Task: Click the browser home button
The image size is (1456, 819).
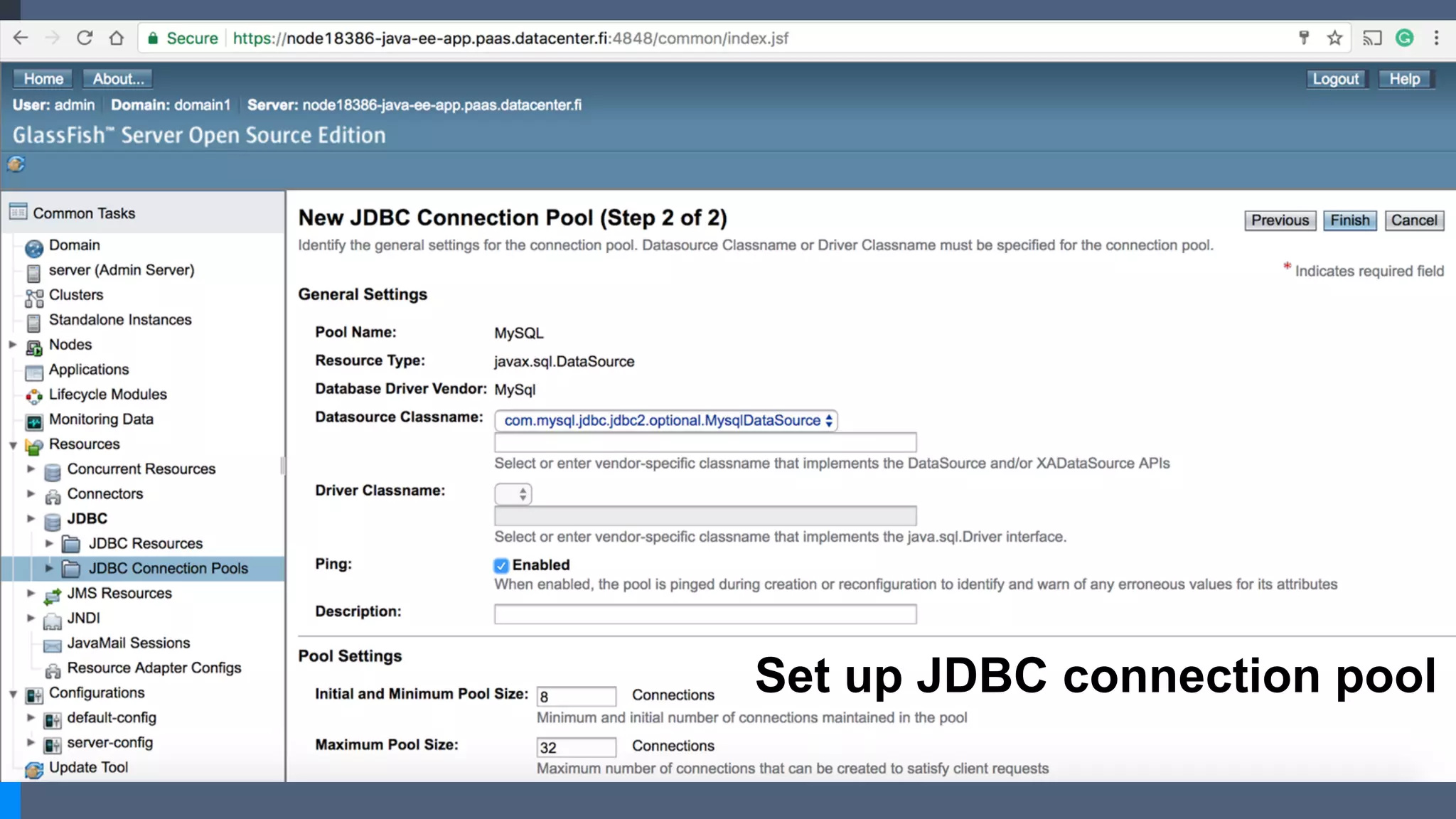Action: click(x=117, y=38)
